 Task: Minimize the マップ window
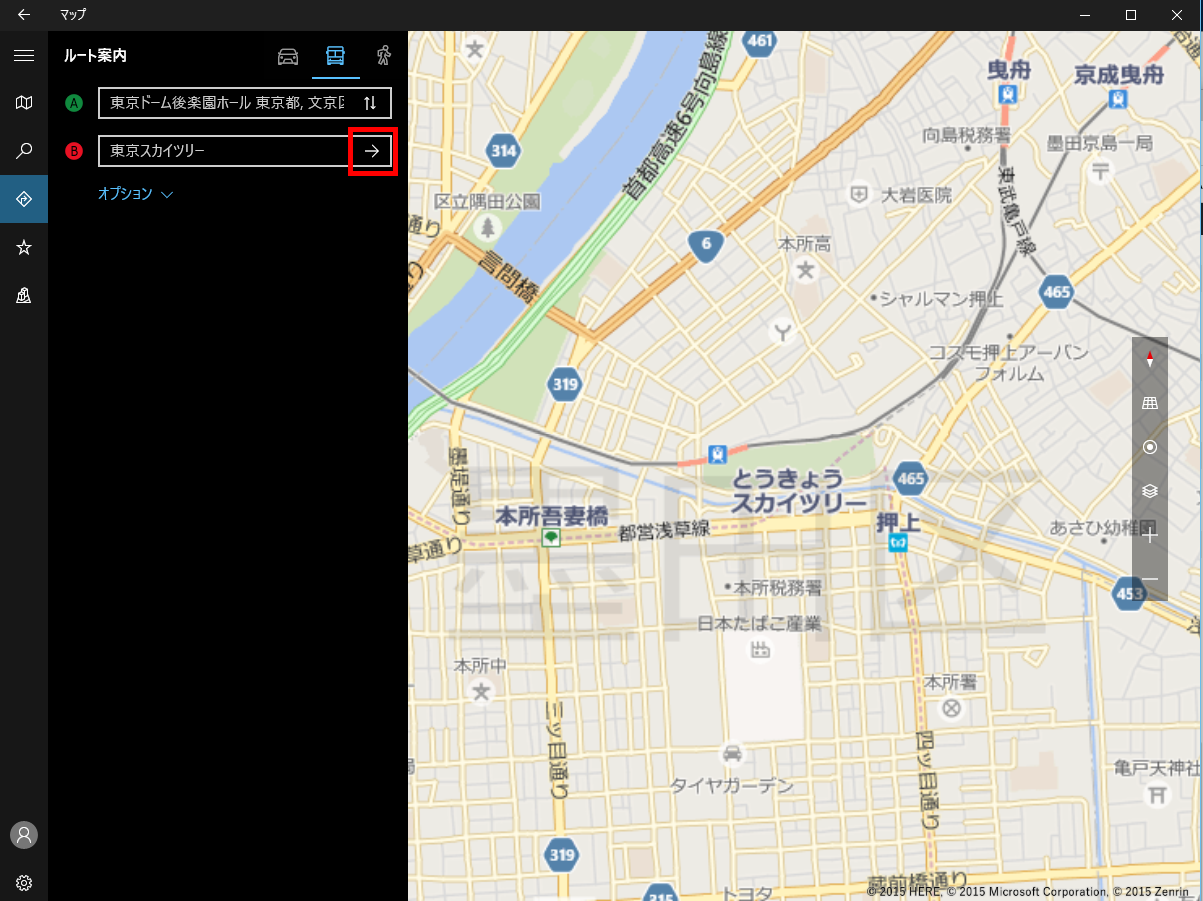tap(1084, 15)
